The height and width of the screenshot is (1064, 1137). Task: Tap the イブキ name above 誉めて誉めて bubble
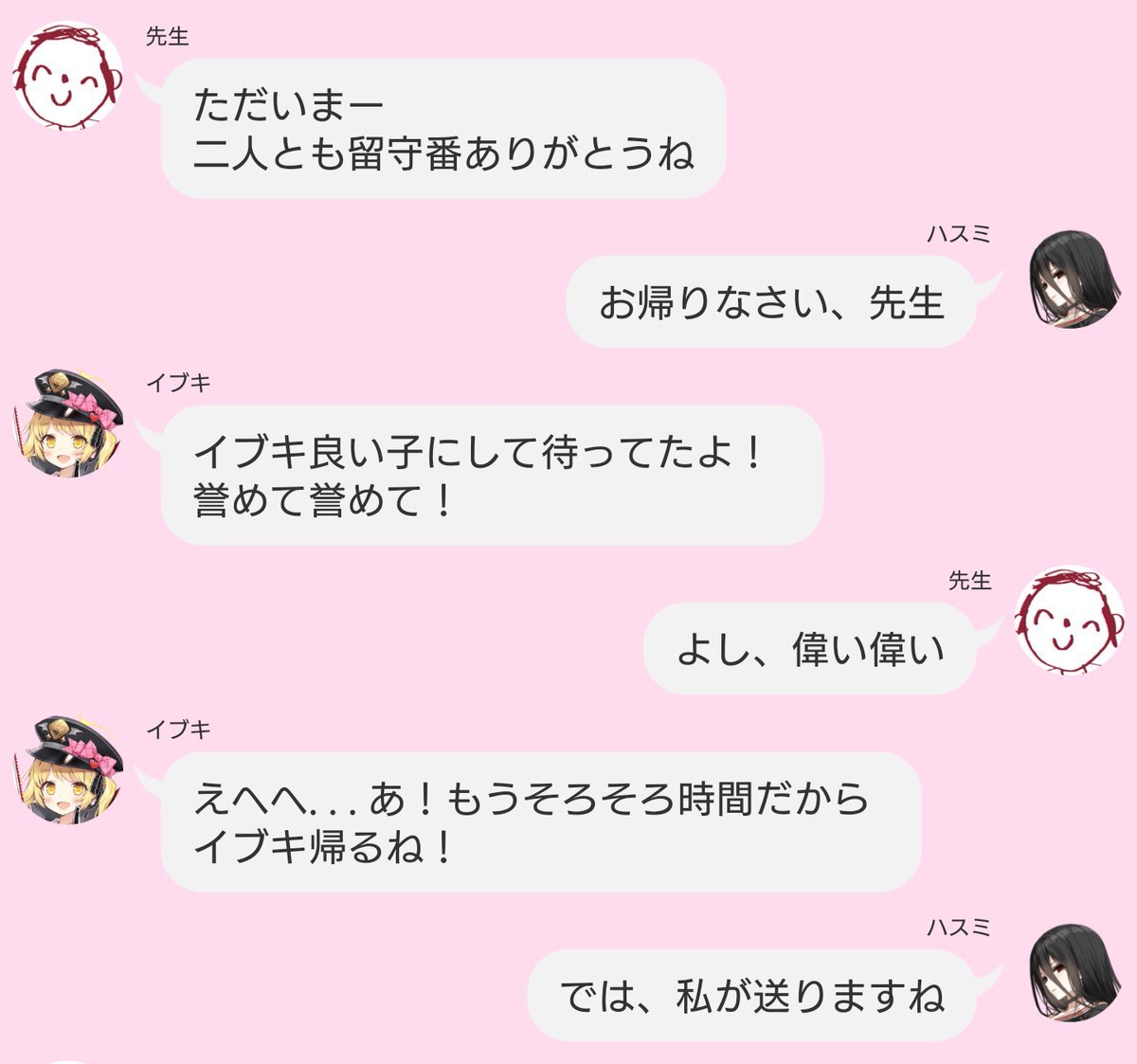coord(178,383)
